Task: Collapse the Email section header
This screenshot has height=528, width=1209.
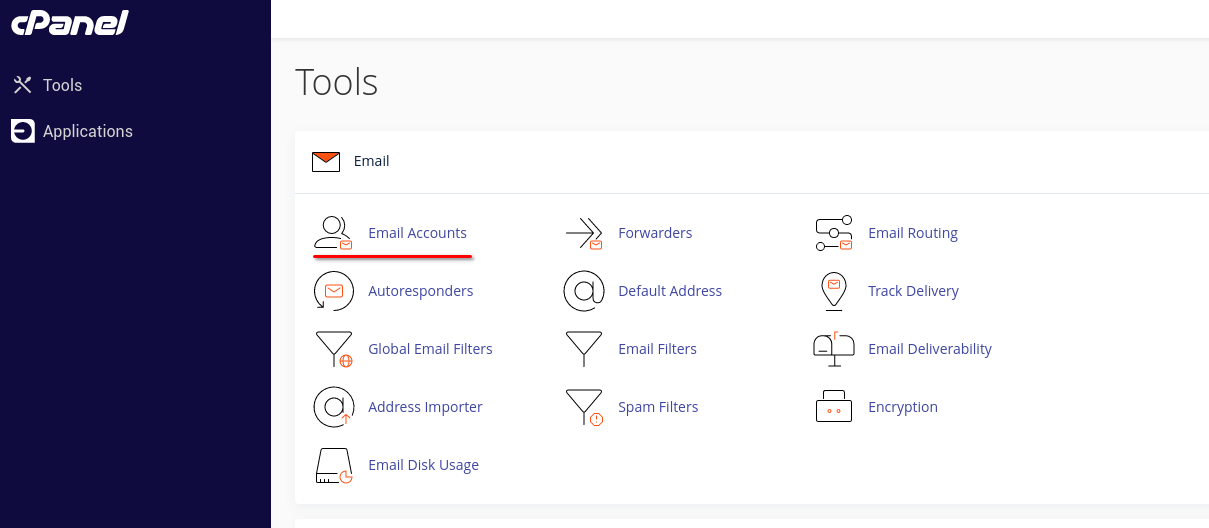Action: (x=371, y=161)
